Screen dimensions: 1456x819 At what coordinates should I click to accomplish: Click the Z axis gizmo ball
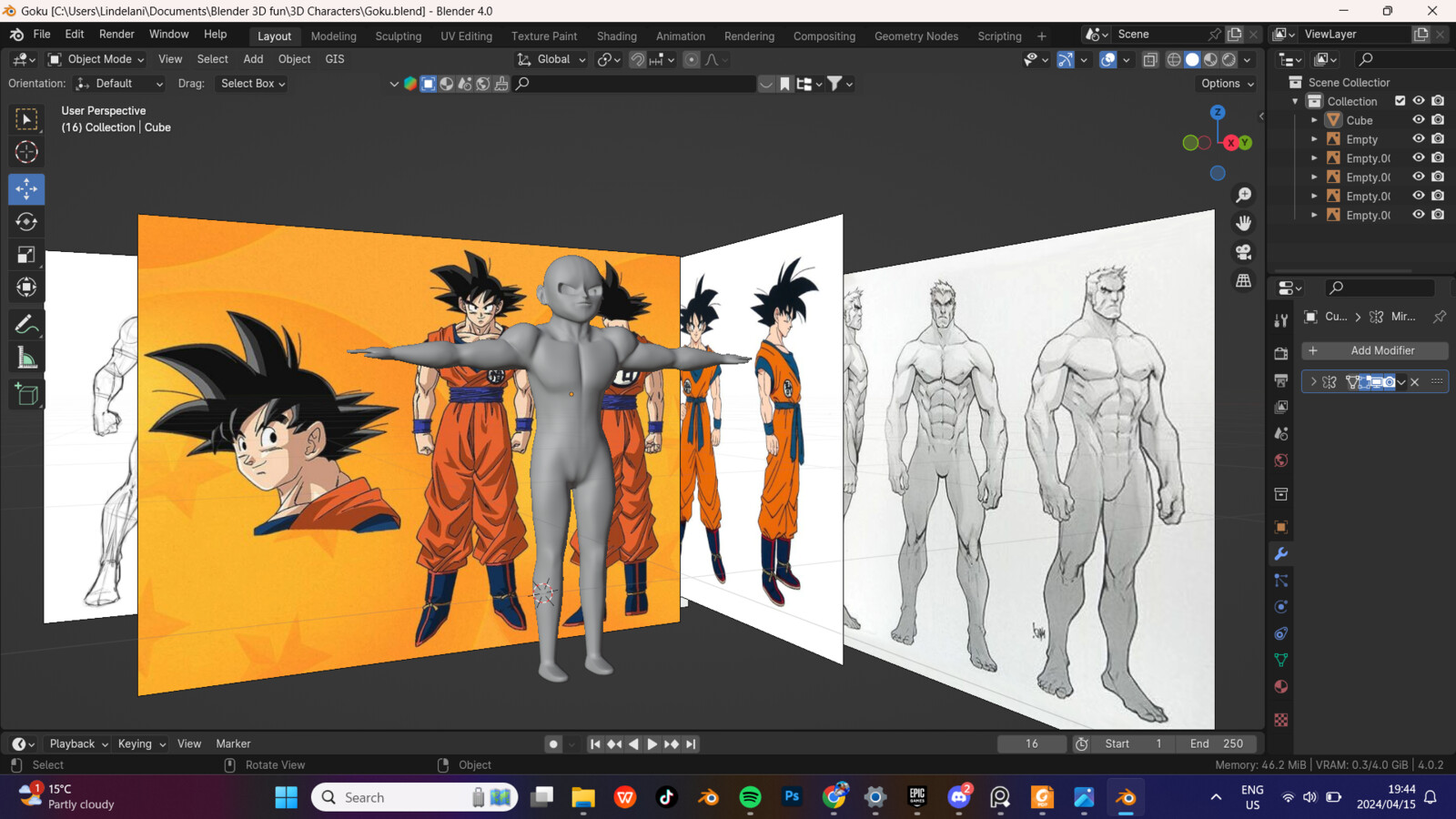[x=1218, y=112]
